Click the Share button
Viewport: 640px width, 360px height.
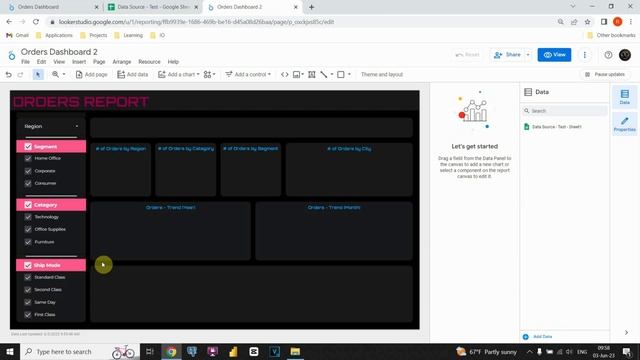507,55
